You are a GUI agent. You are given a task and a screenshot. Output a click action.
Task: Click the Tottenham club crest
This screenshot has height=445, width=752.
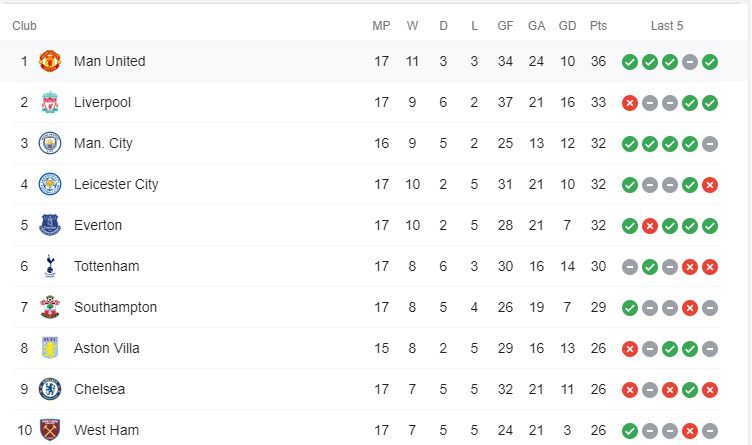click(x=50, y=266)
